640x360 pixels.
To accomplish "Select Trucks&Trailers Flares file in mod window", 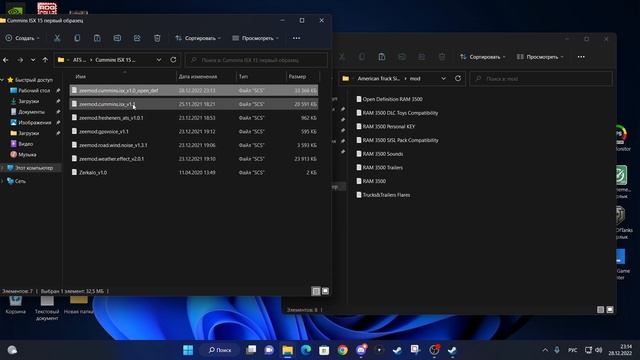I will (383, 195).
